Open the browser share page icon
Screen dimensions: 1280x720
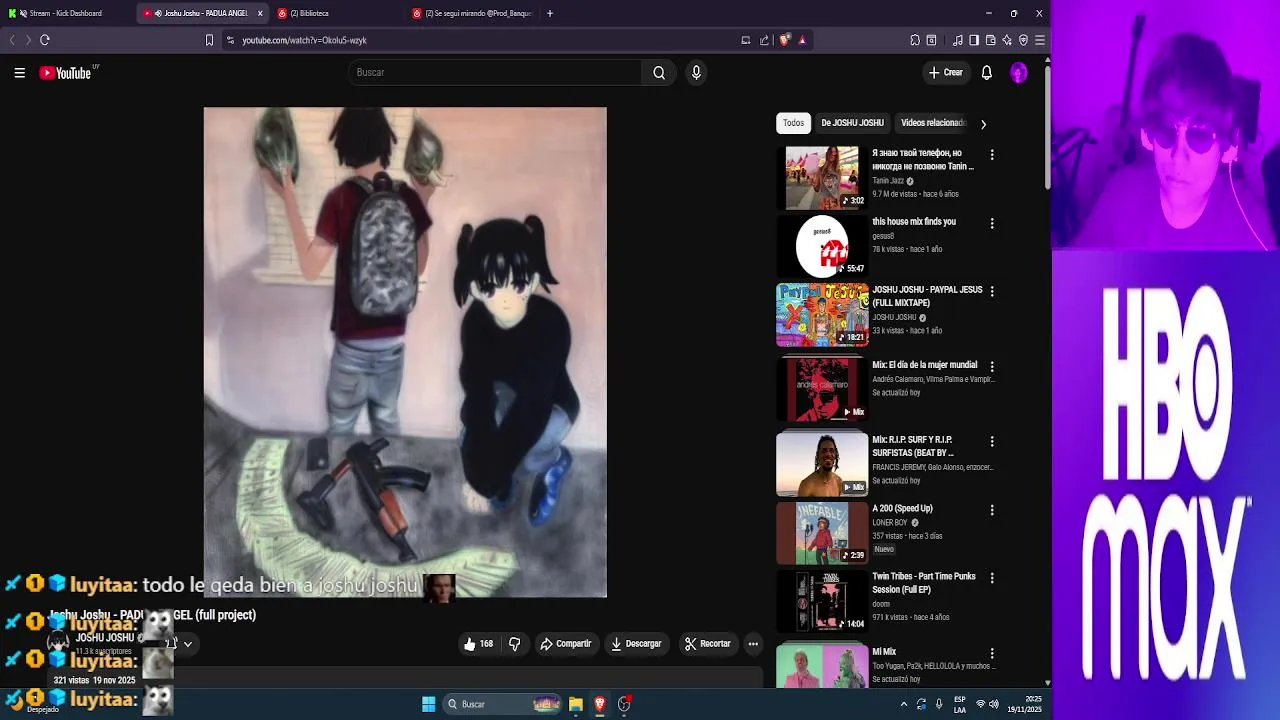click(x=764, y=40)
